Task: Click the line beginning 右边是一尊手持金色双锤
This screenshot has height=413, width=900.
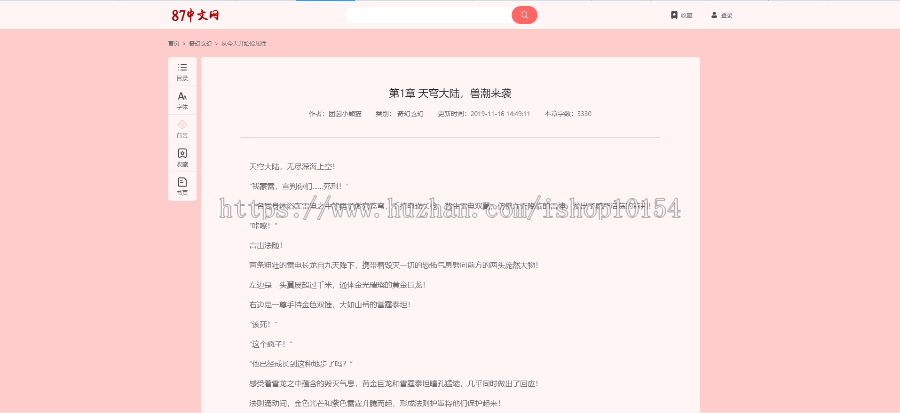Action: point(329,305)
